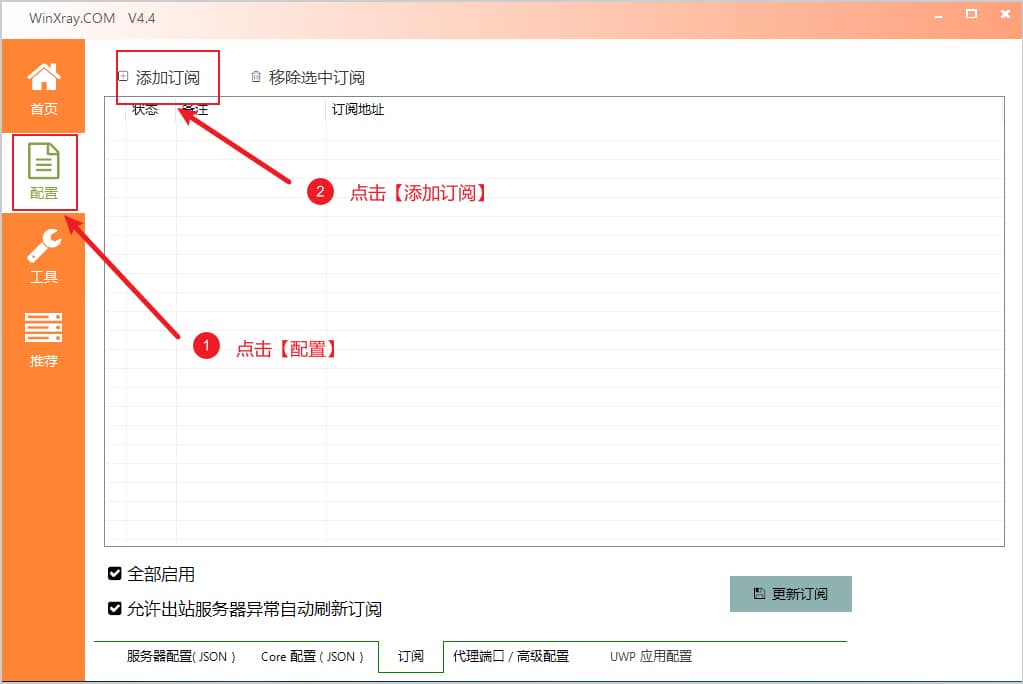Click the trash icon beside 移除选中订阅
Screen dimensions: 1023x684
click(256, 77)
